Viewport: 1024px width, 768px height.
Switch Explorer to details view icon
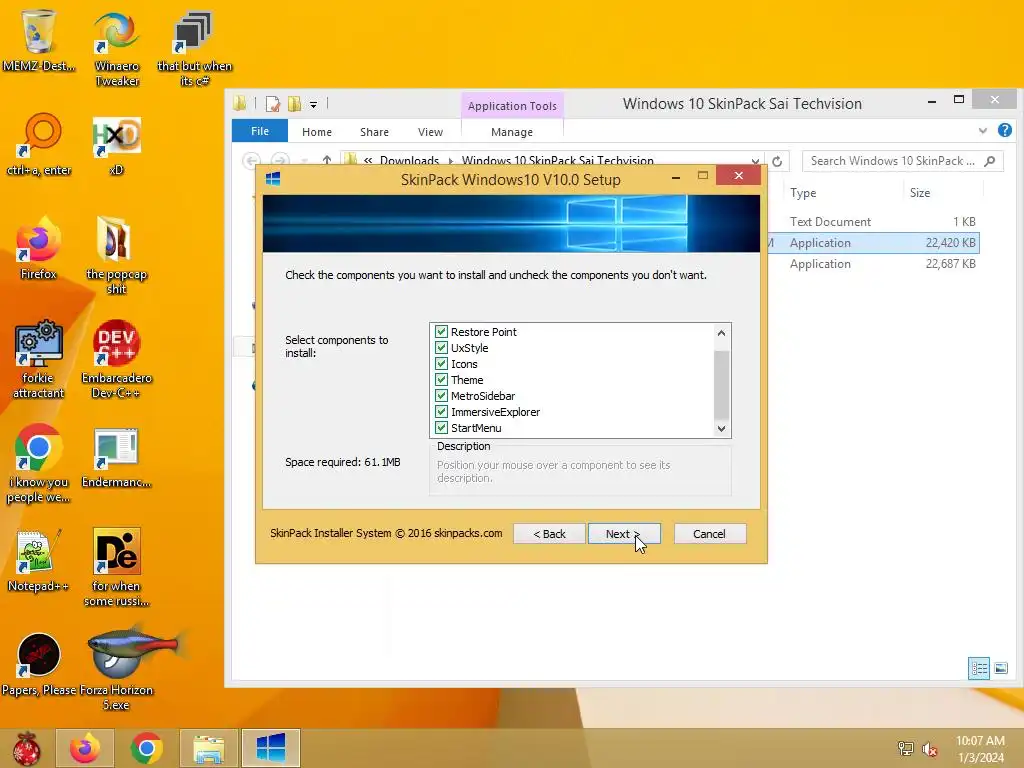click(978, 668)
